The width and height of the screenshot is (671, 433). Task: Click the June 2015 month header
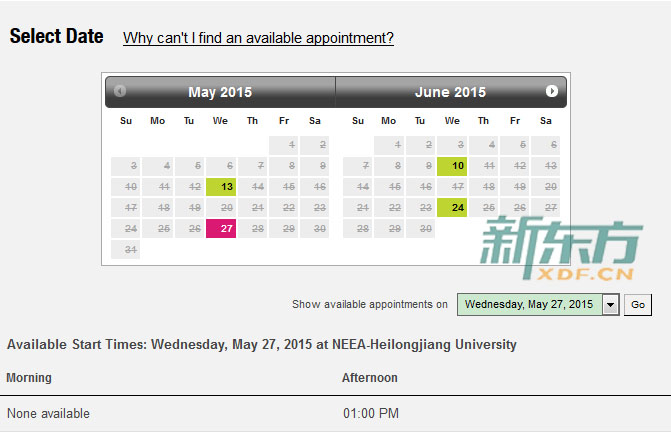tap(450, 92)
